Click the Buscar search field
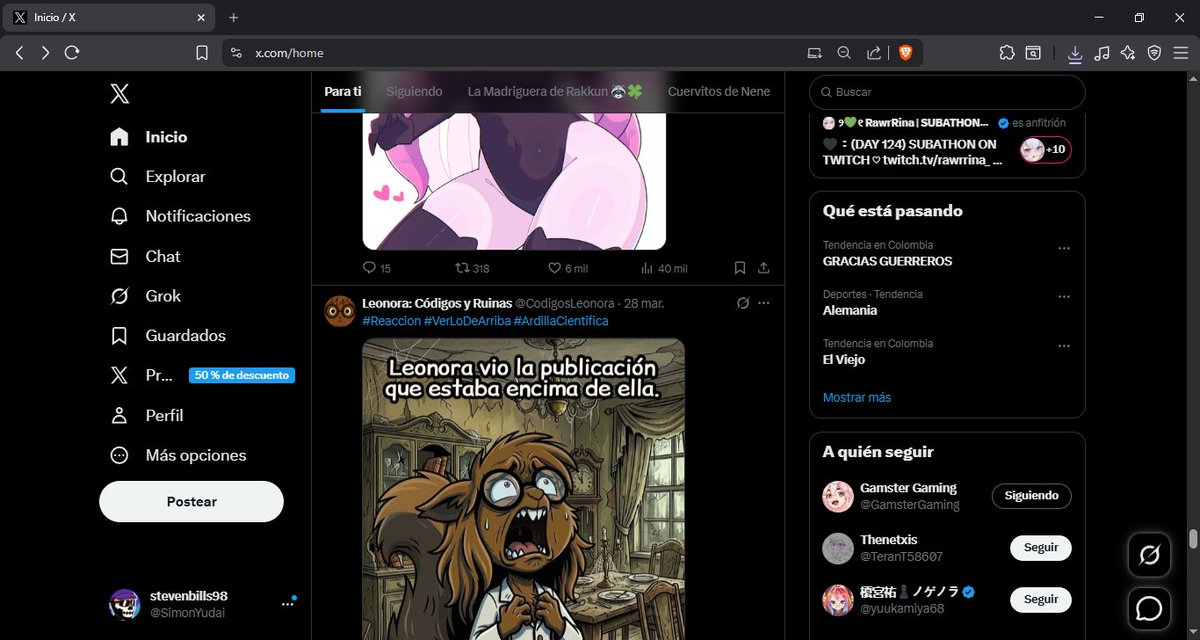Viewport: 1200px width, 640px height. pos(946,91)
